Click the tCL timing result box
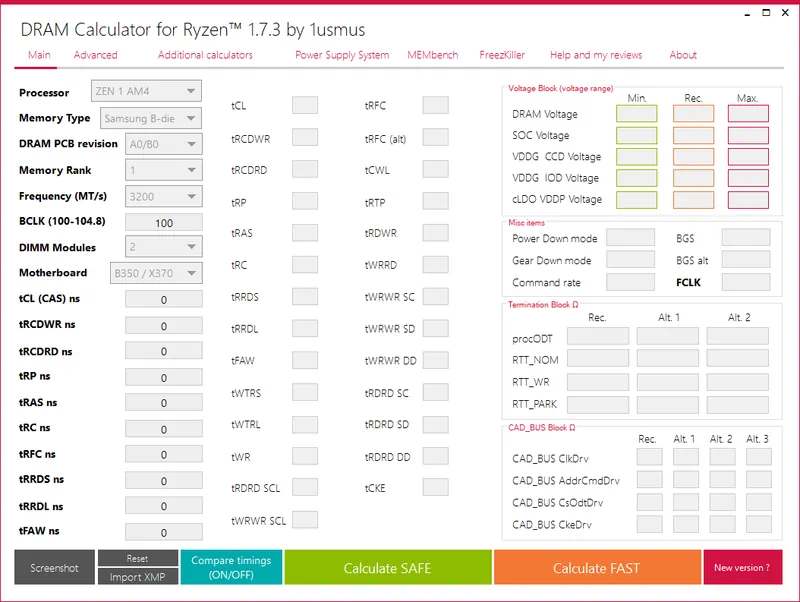Screen dimensions: 800x602 (x=305, y=105)
